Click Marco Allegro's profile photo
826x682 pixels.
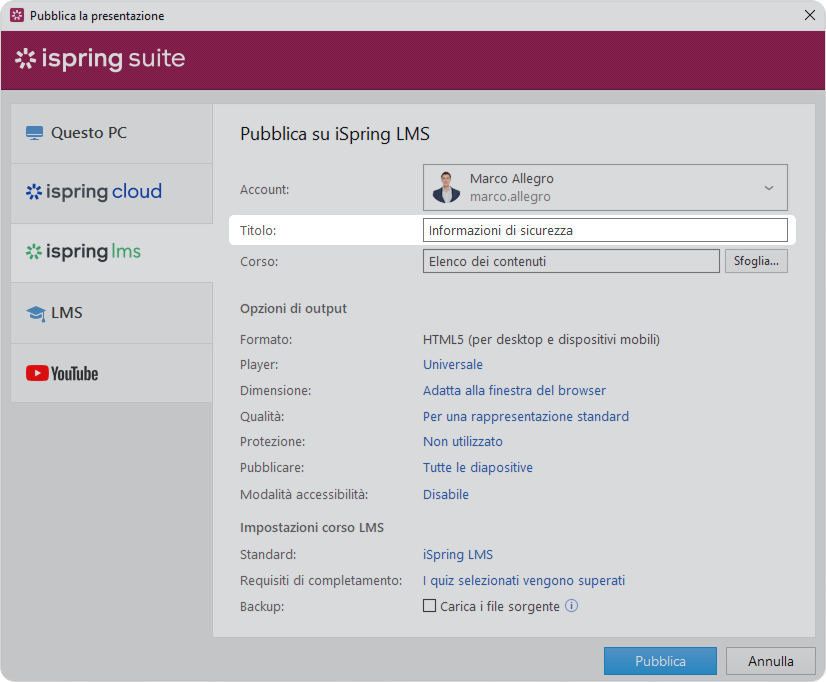pyautogui.click(x=446, y=188)
